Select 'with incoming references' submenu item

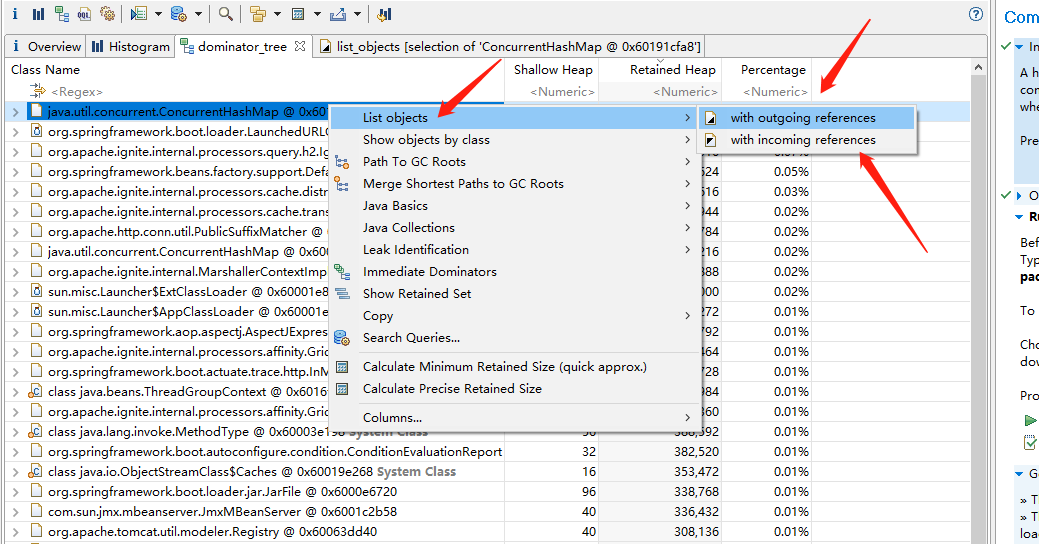click(802, 140)
